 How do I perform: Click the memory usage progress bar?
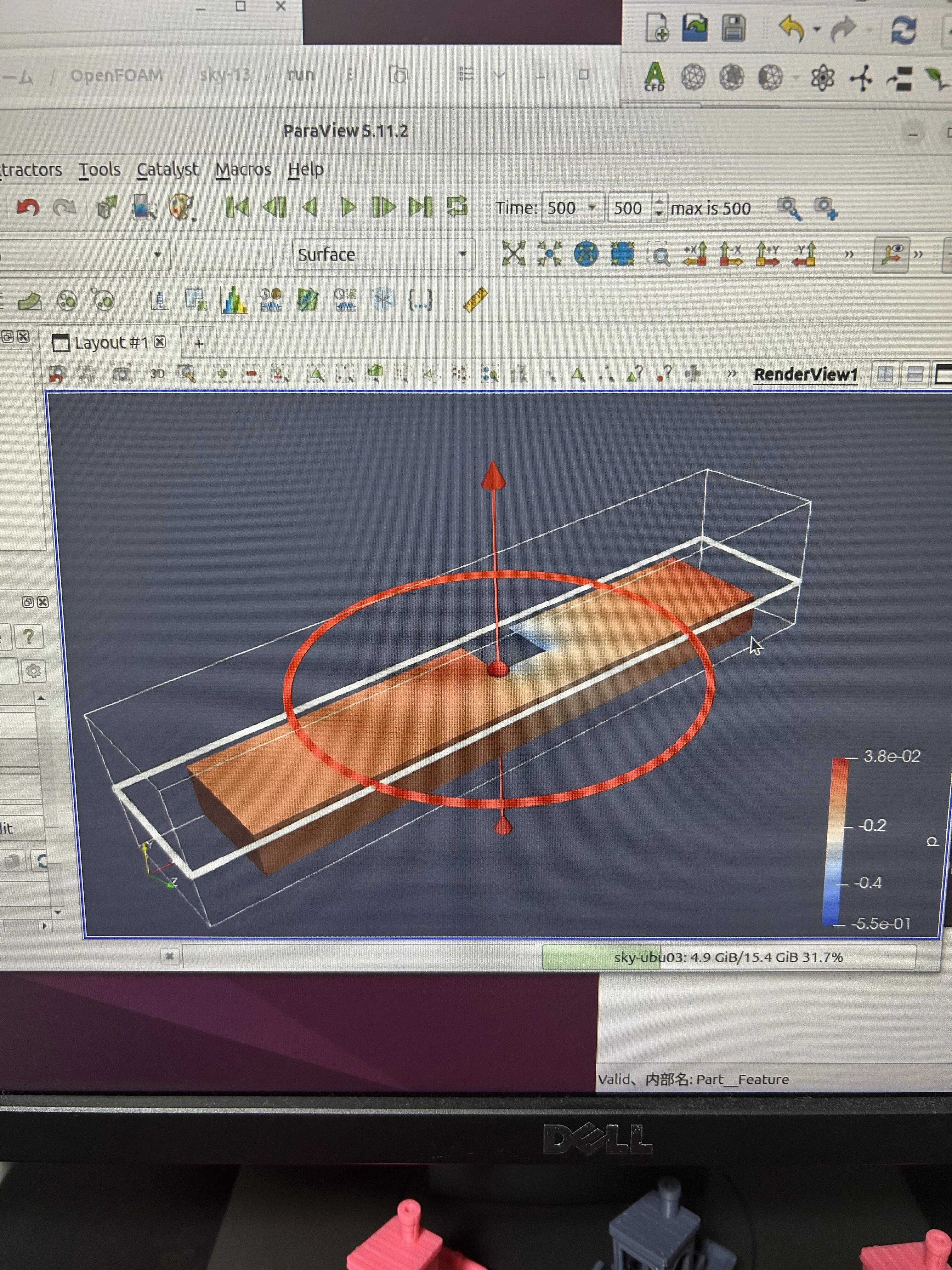[x=728, y=957]
